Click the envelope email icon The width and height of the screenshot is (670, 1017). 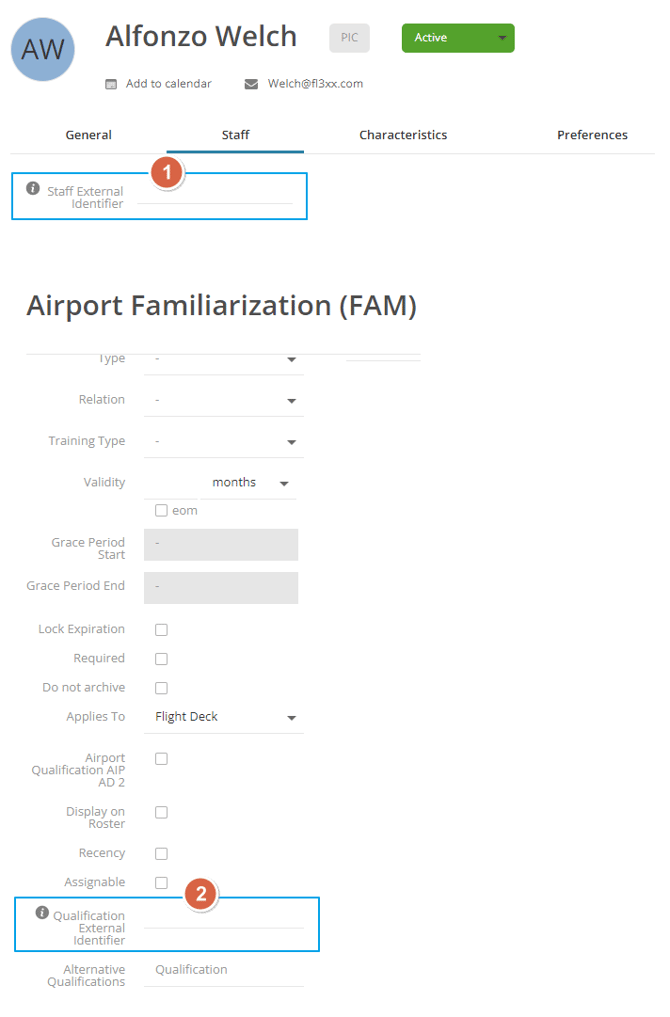[252, 84]
